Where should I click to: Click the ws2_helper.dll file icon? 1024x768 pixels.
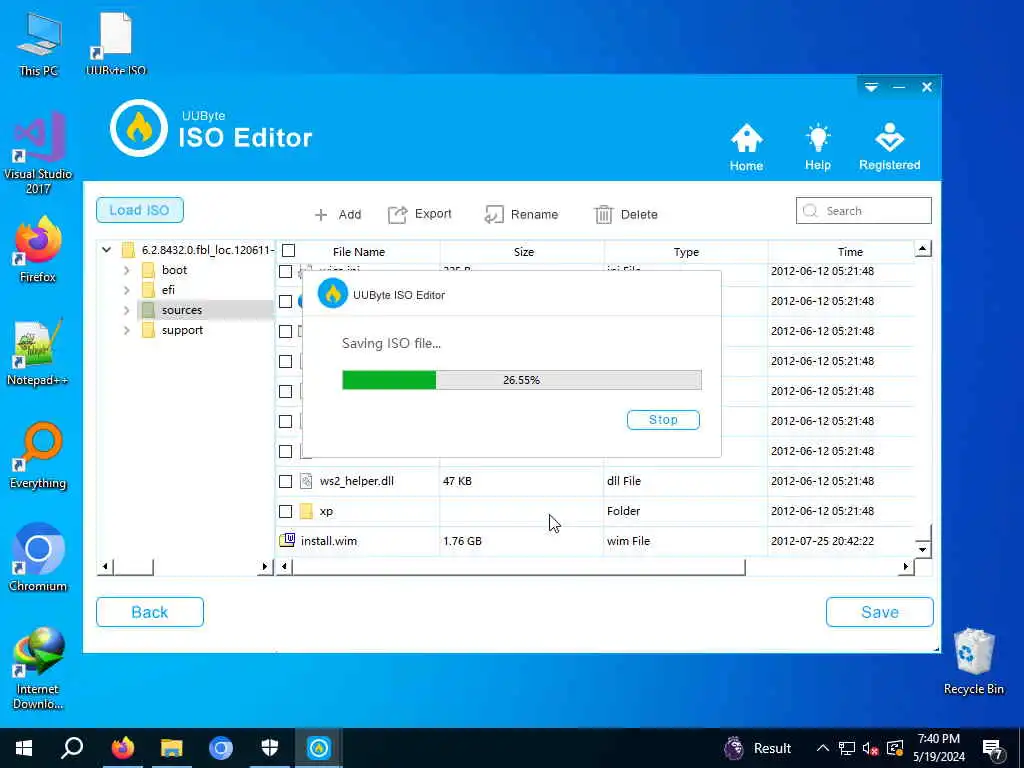click(306, 481)
